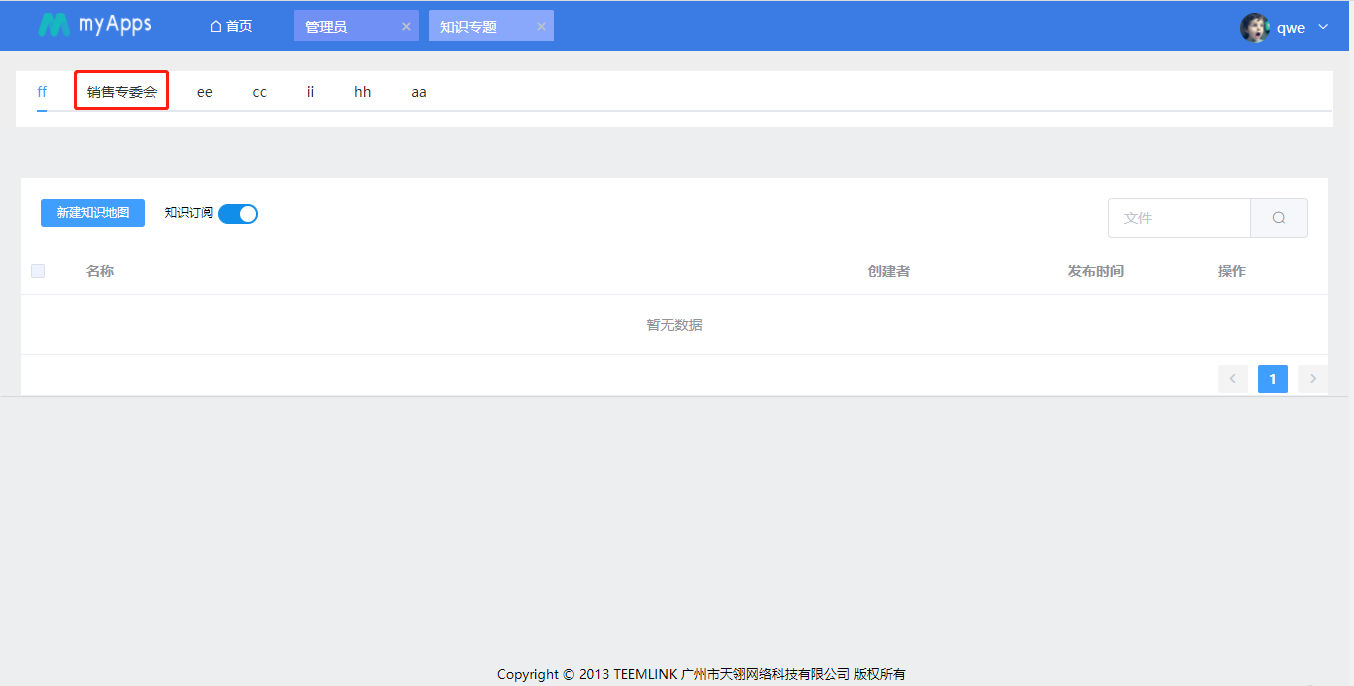Open the aa topic tab

(418, 92)
